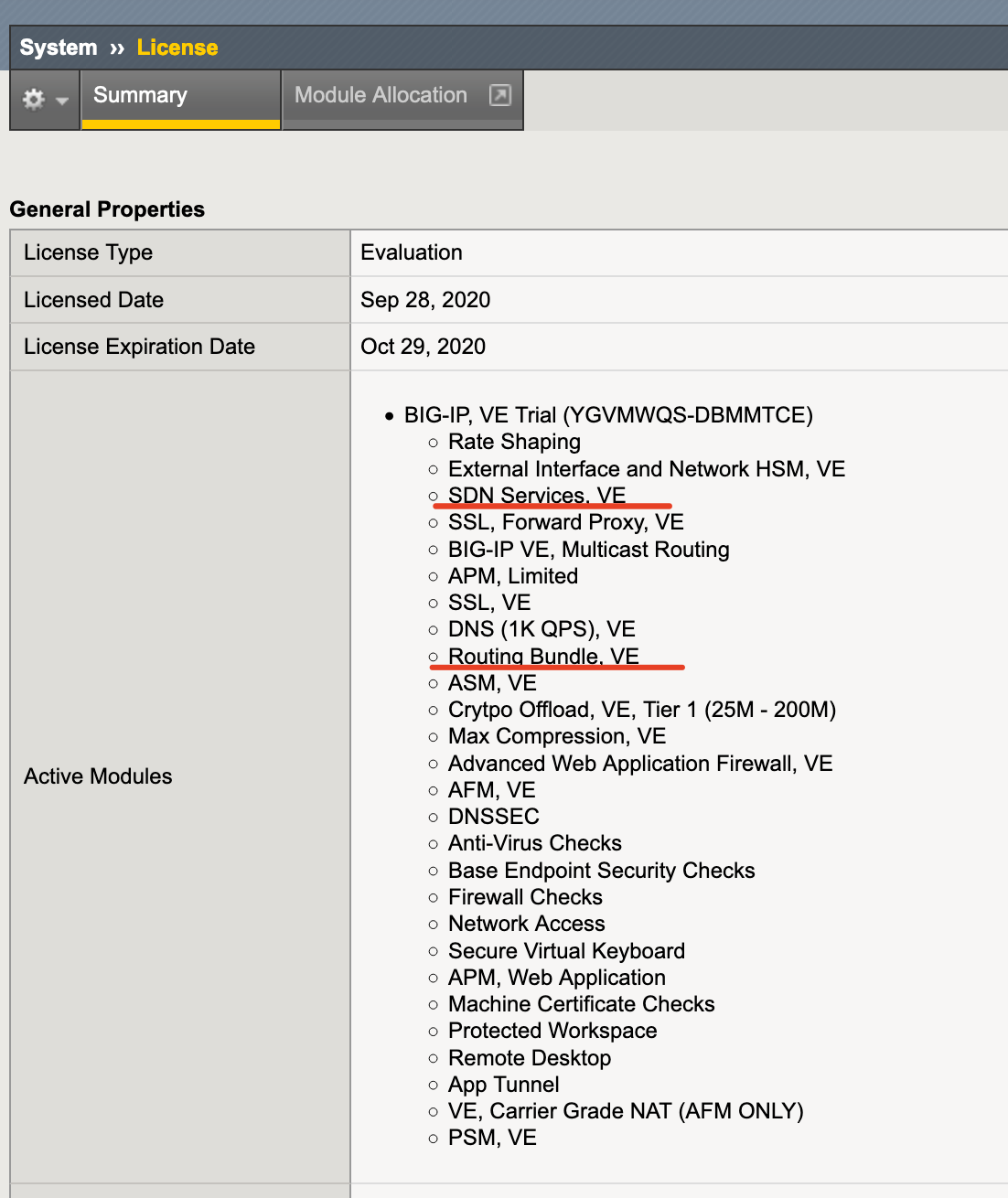
Task: Open the gear settings dropdown menu
Action: coord(45,99)
